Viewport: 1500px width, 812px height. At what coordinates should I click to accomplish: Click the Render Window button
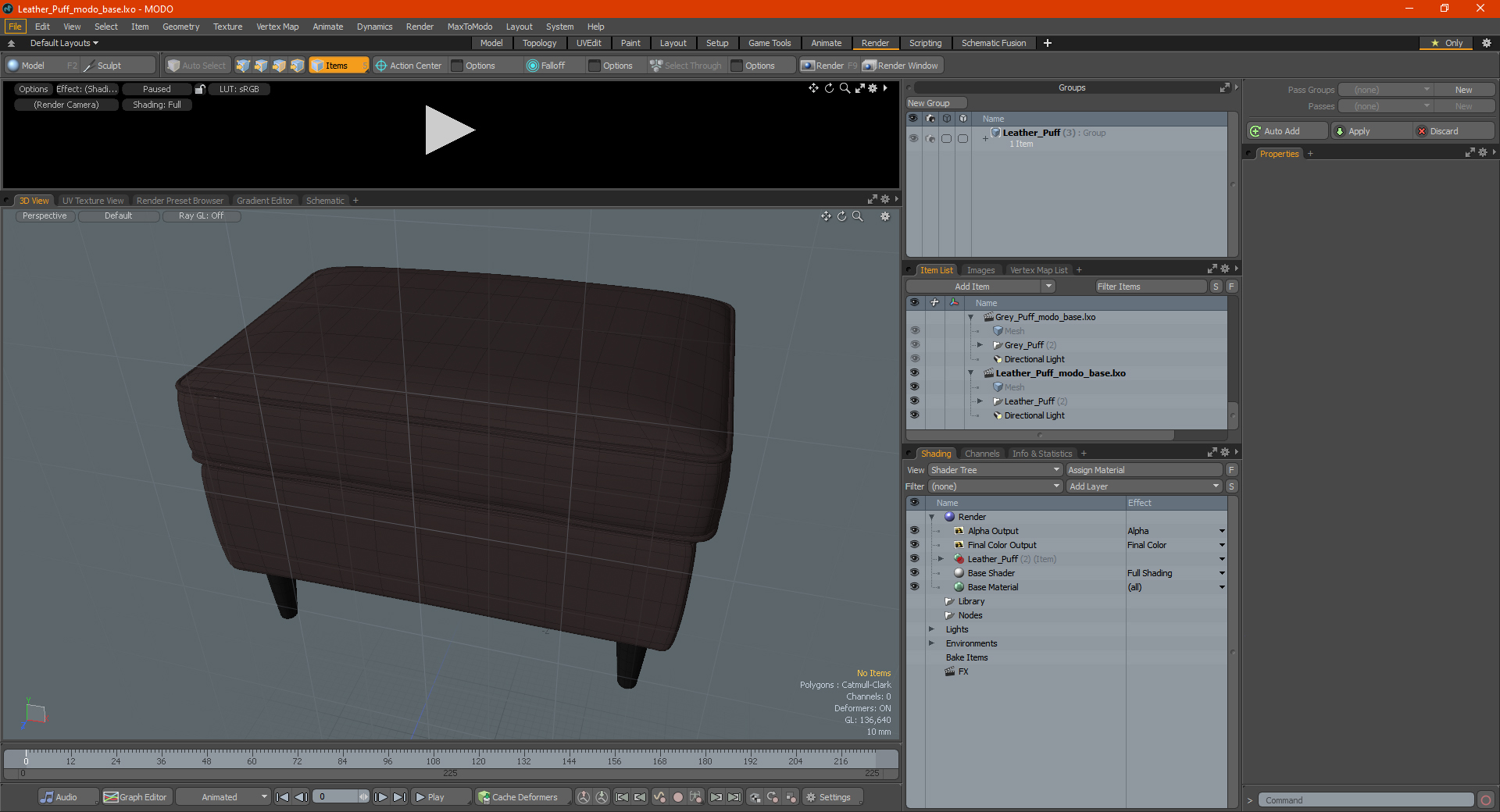pos(902,66)
